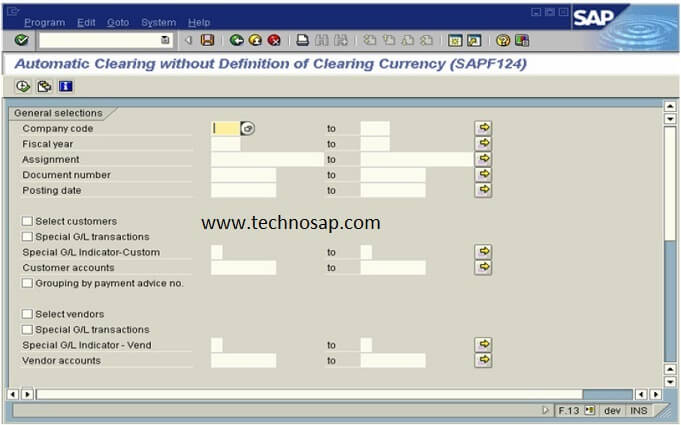
Task: Click multiple selection arrow for Customer accounts
Action: [x=483, y=267]
